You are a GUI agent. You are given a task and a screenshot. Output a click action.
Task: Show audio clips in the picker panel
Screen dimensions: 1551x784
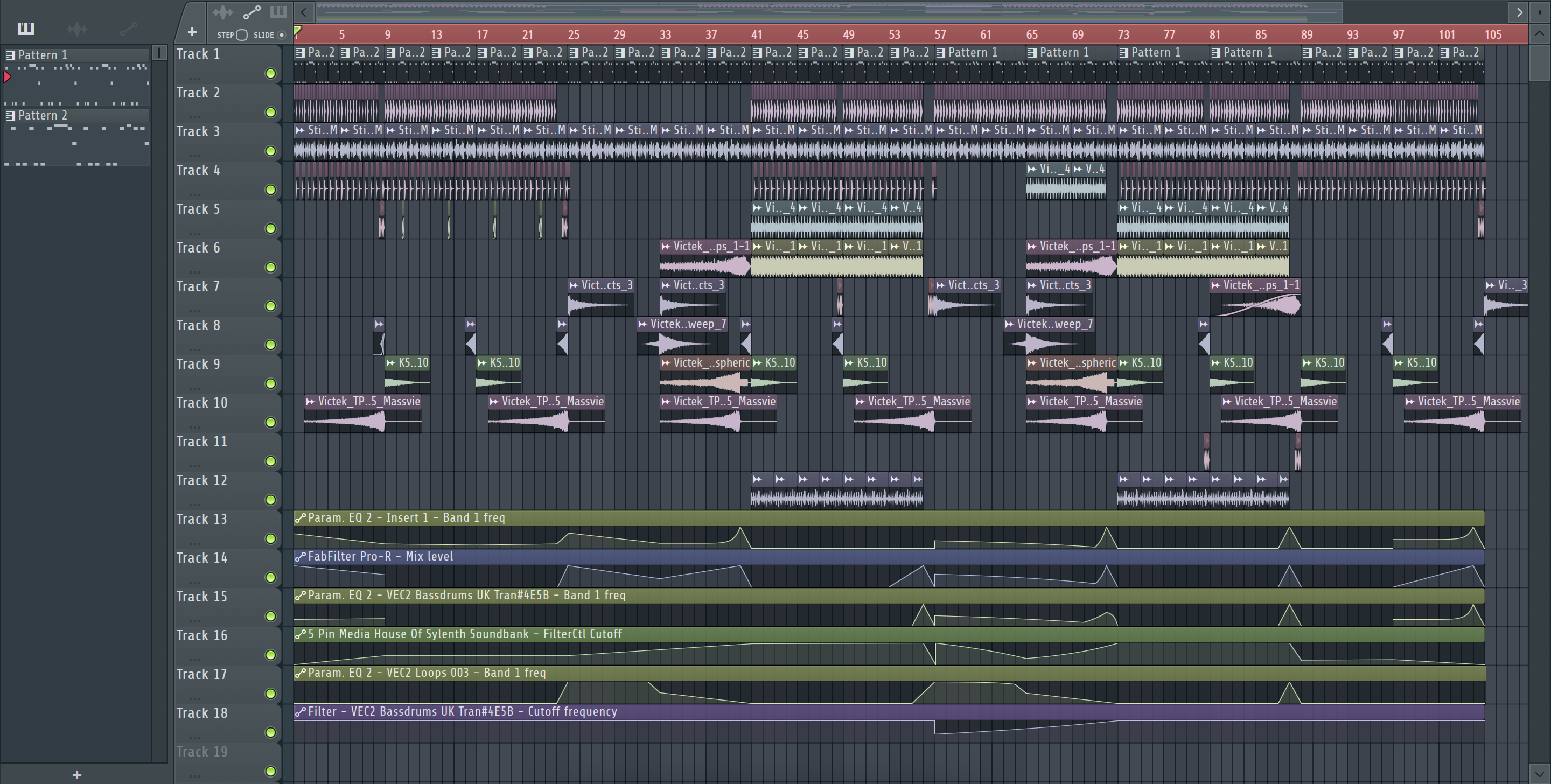click(77, 29)
